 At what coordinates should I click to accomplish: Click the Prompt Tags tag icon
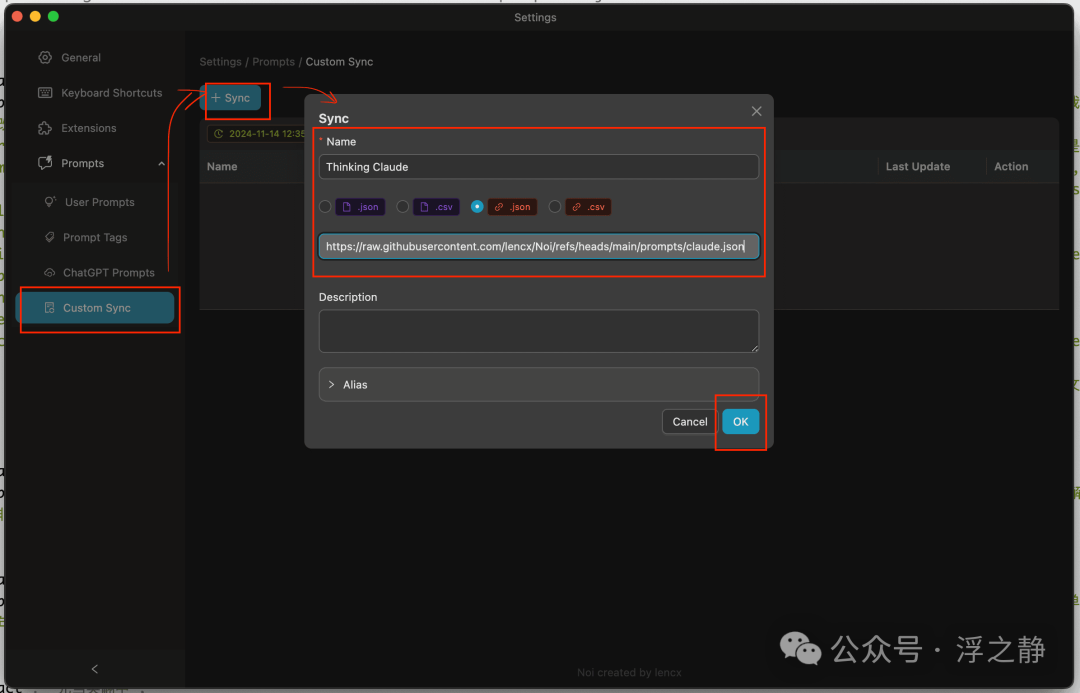pyautogui.click(x=50, y=237)
